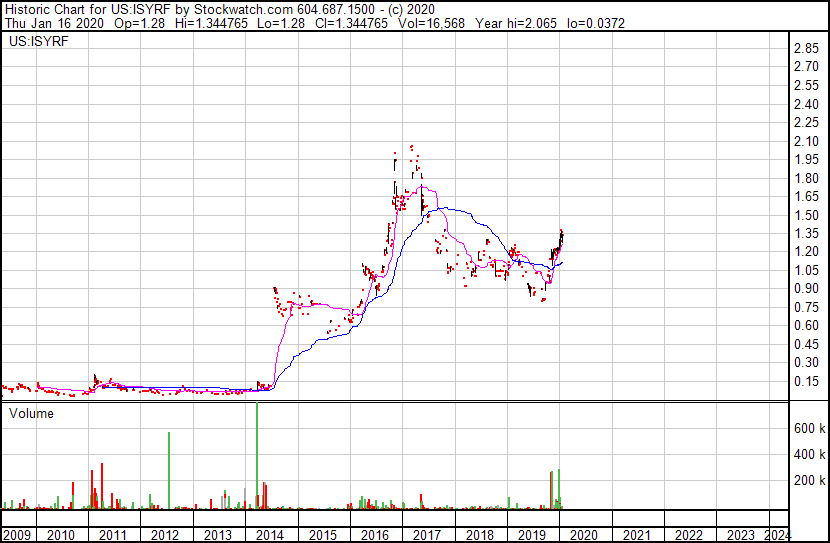Click the tallest green volume bar in 2014
This screenshot has height=543, width=830.
coord(257,456)
